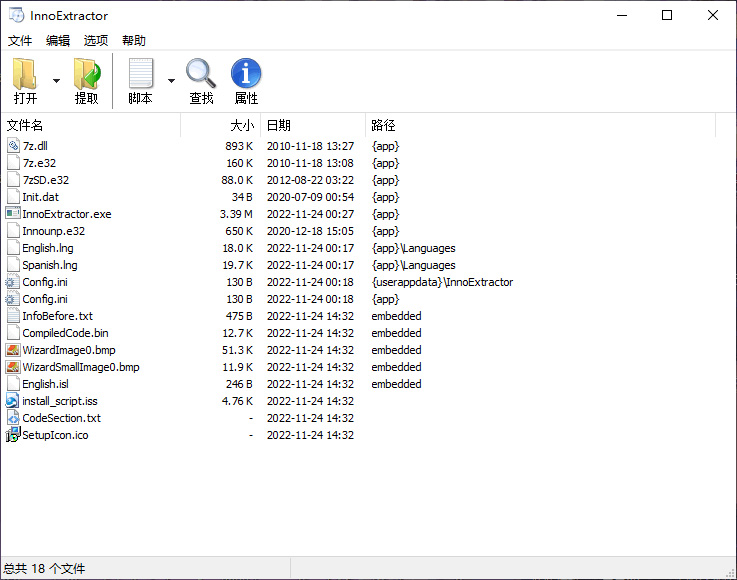Viewport: 737px width, 580px height.
Task: Select Config.ini icon in {userappdata}\InnoExtractor row
Action: coord(13,282)
